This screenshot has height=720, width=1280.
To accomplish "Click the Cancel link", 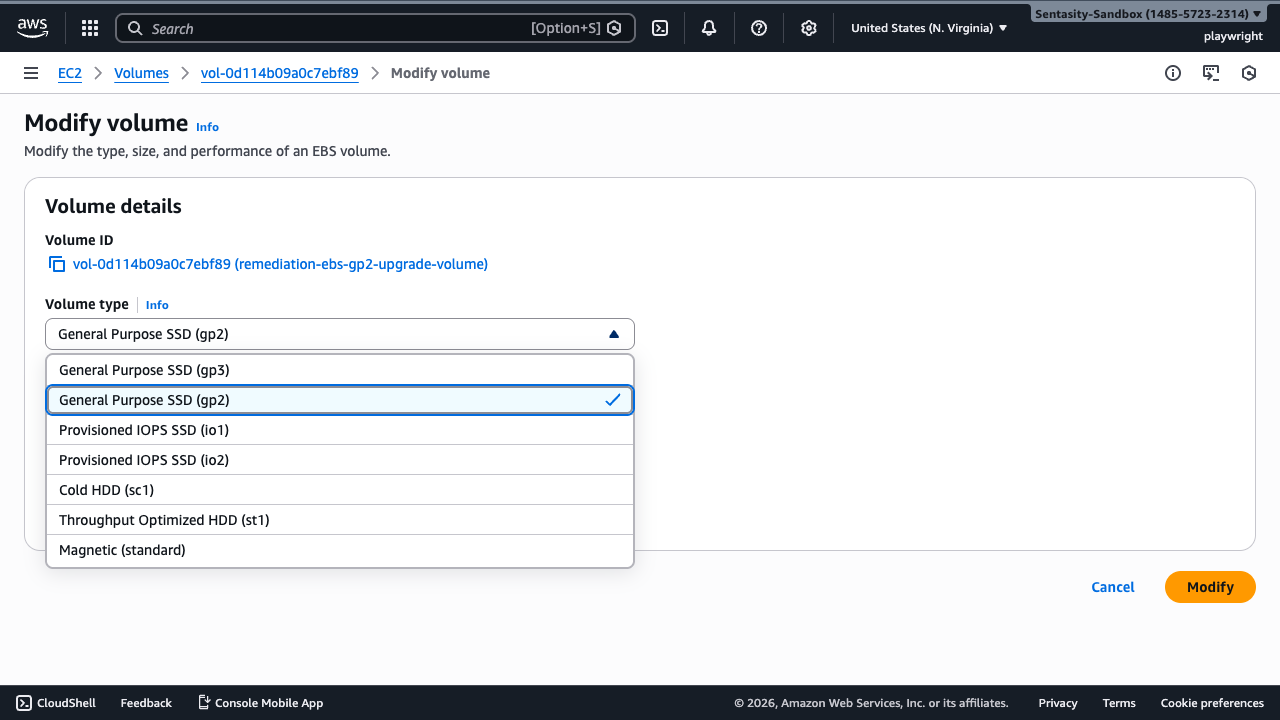I will pyautogui.click(x=1112, y=587).
